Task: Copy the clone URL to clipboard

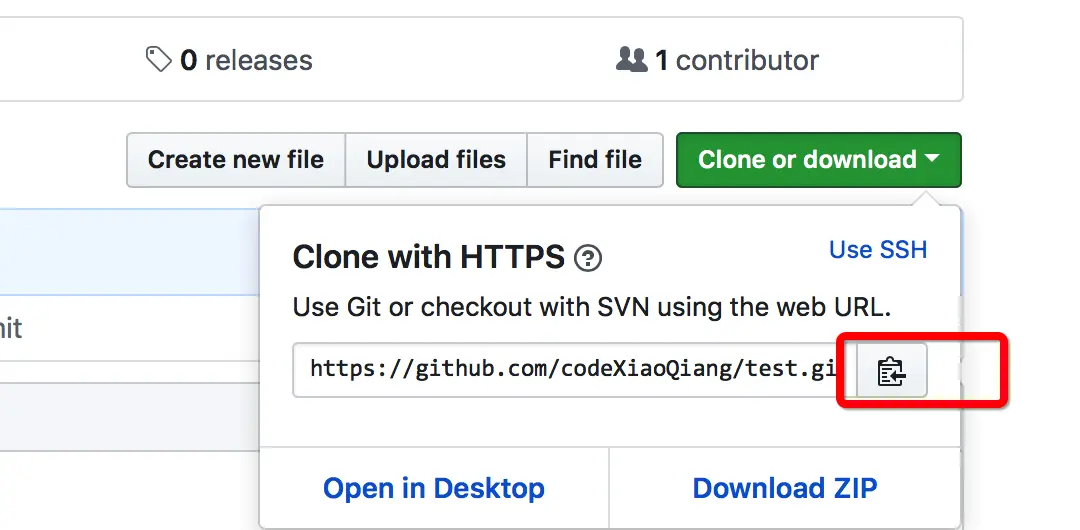Action: pyautogui.click(x=891, y=372)
